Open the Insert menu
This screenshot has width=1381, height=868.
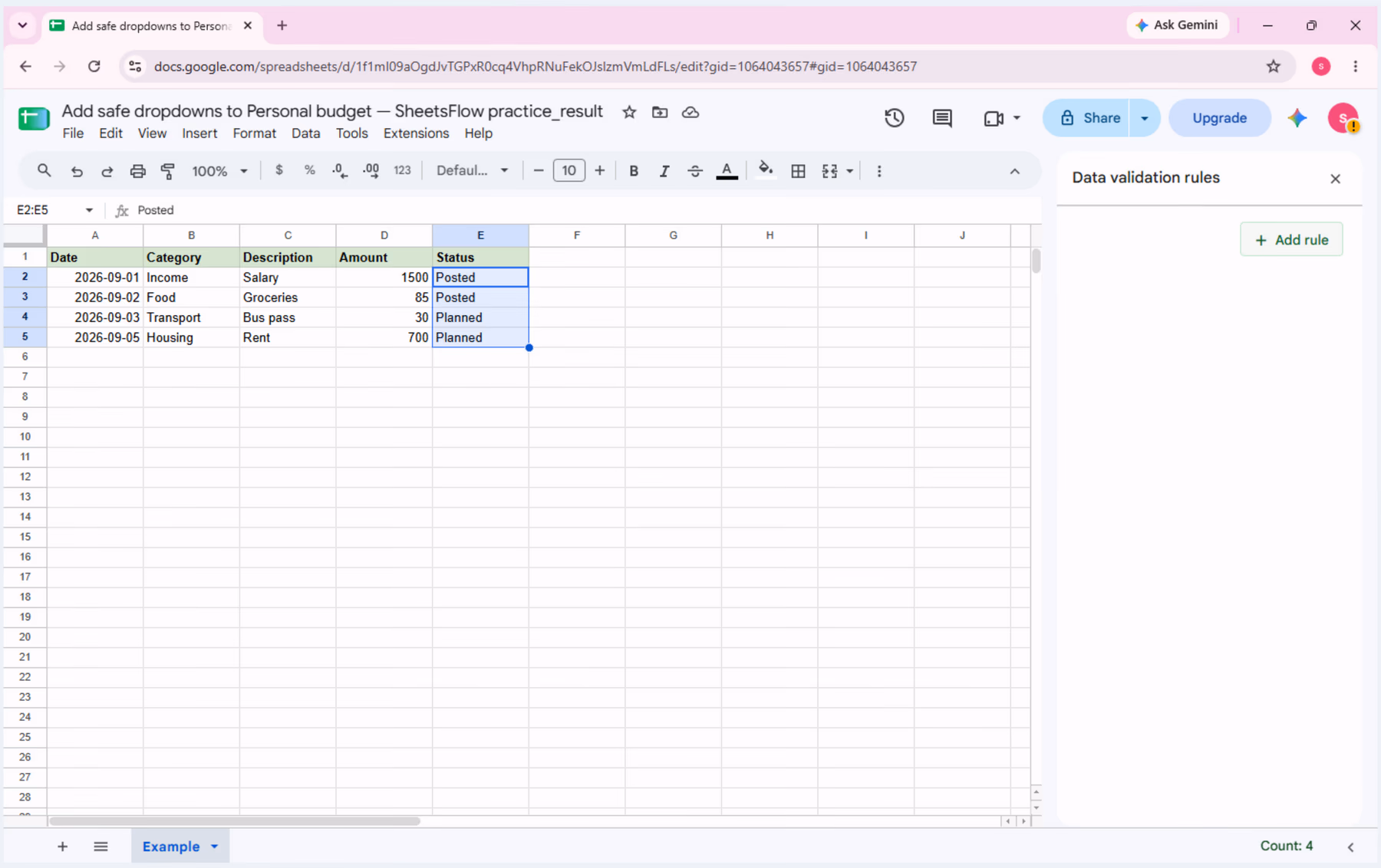coord(199,133)
